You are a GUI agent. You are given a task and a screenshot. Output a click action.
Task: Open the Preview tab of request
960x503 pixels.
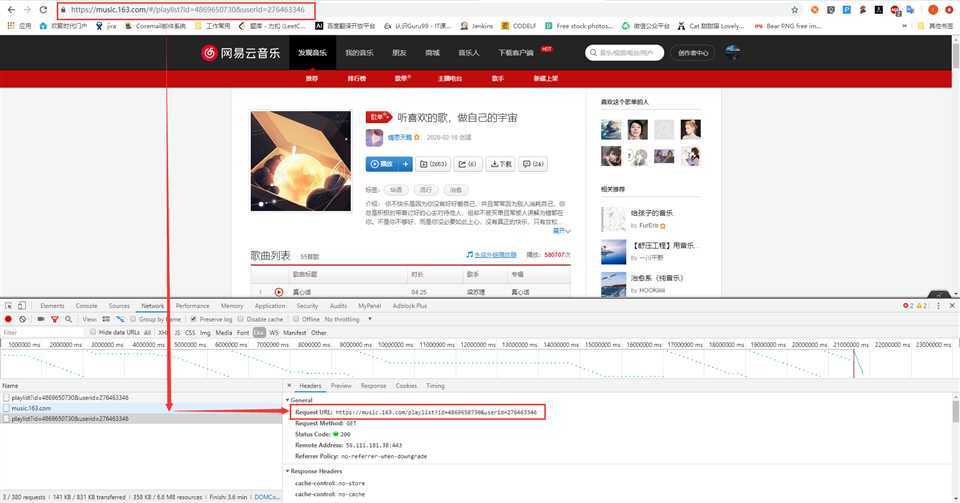(341, 386)
